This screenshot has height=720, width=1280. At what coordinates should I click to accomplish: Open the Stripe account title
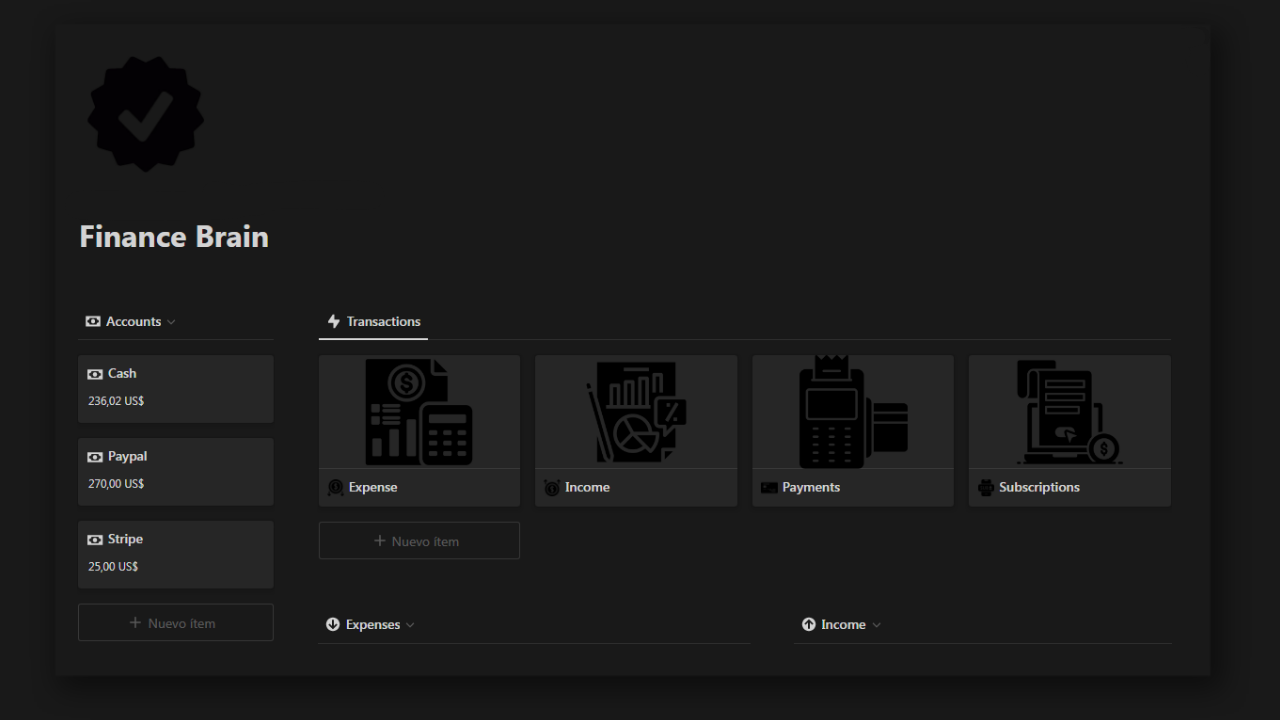point(125,540)
